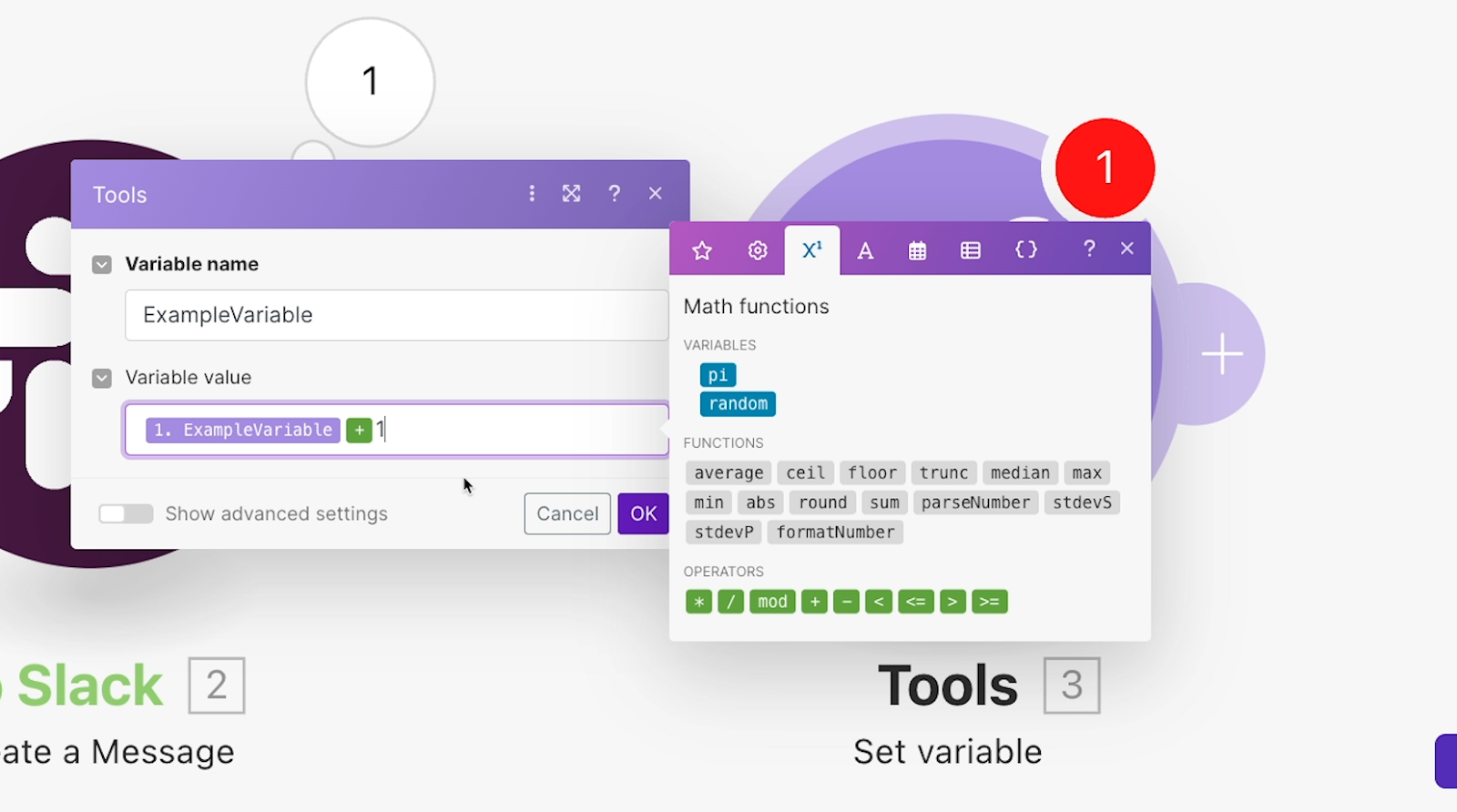This screenshot has width=1457, height=812.
Task: Expand the Tools dialog to fullscreen
Action: (x=571, y=194)
